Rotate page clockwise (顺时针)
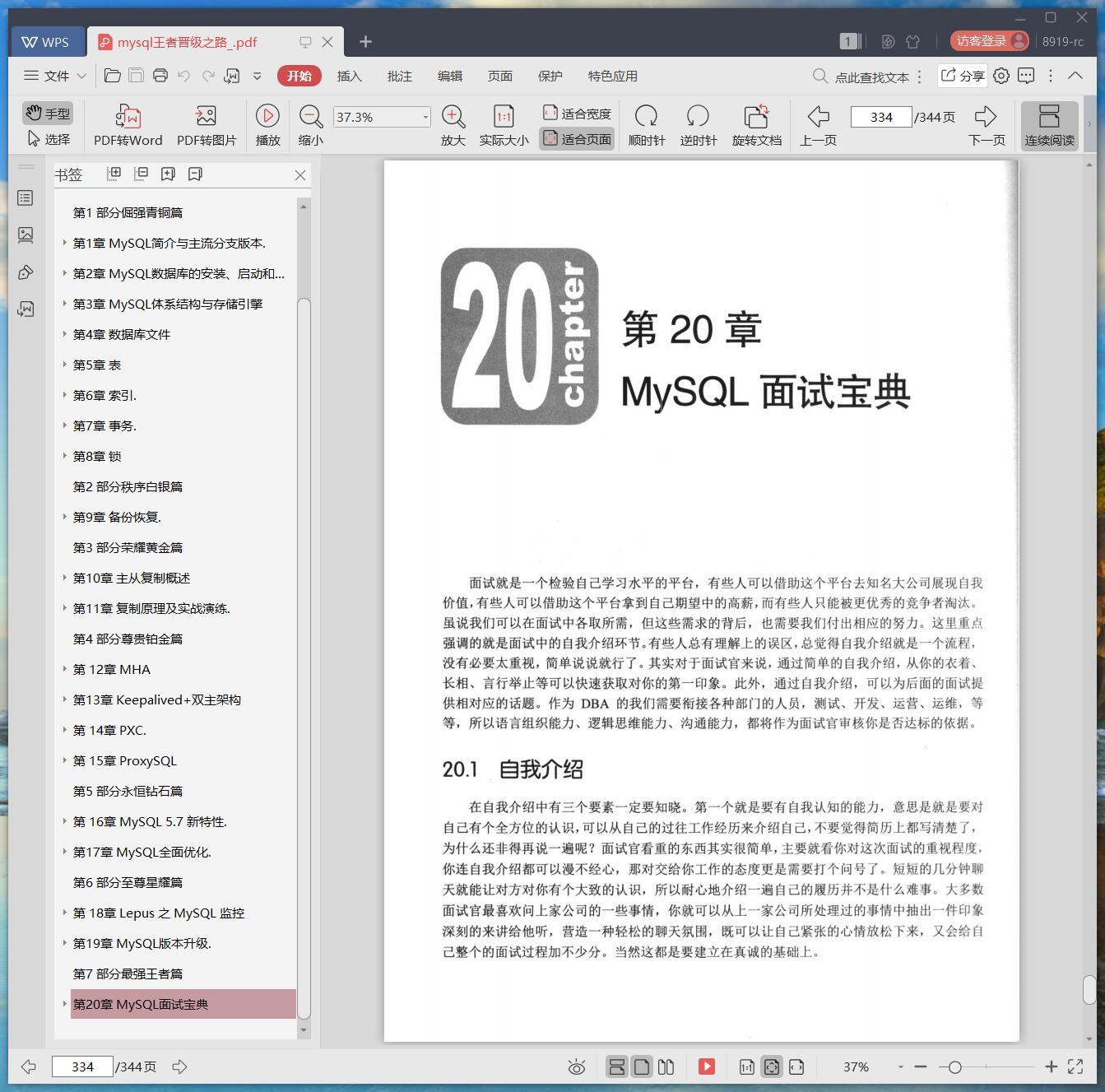The width and height of the screenshot is (1105, 1092). (x=647, y=125)
